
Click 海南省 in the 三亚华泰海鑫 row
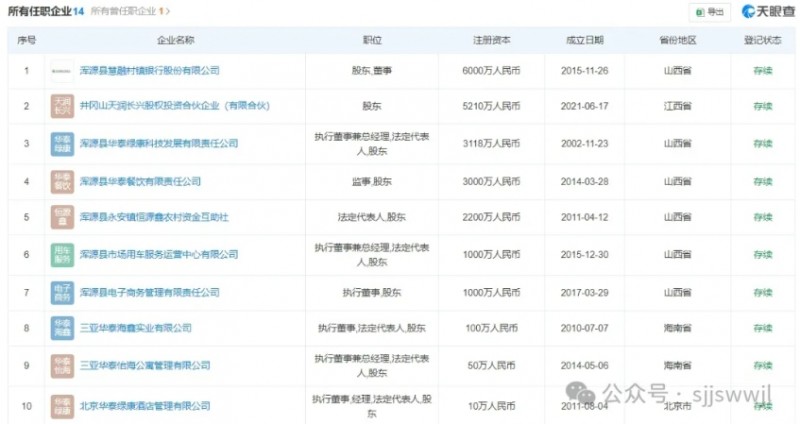[678, 328]
